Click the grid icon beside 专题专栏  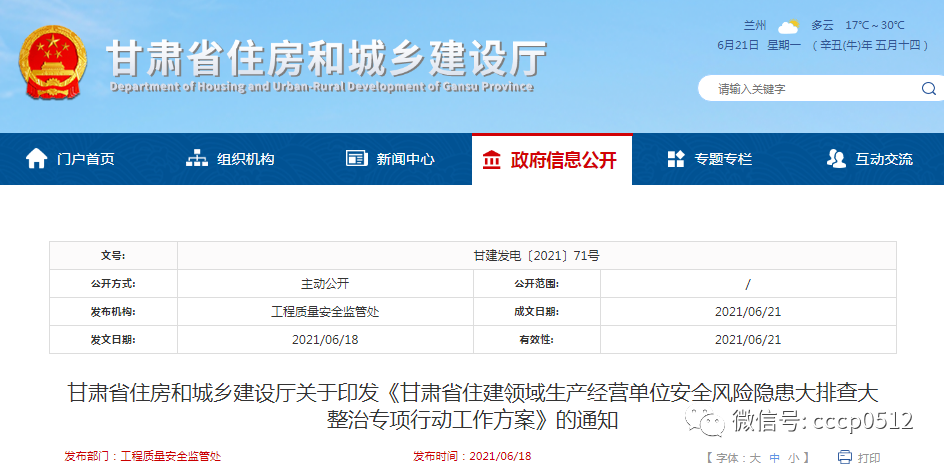coord(676,159)
